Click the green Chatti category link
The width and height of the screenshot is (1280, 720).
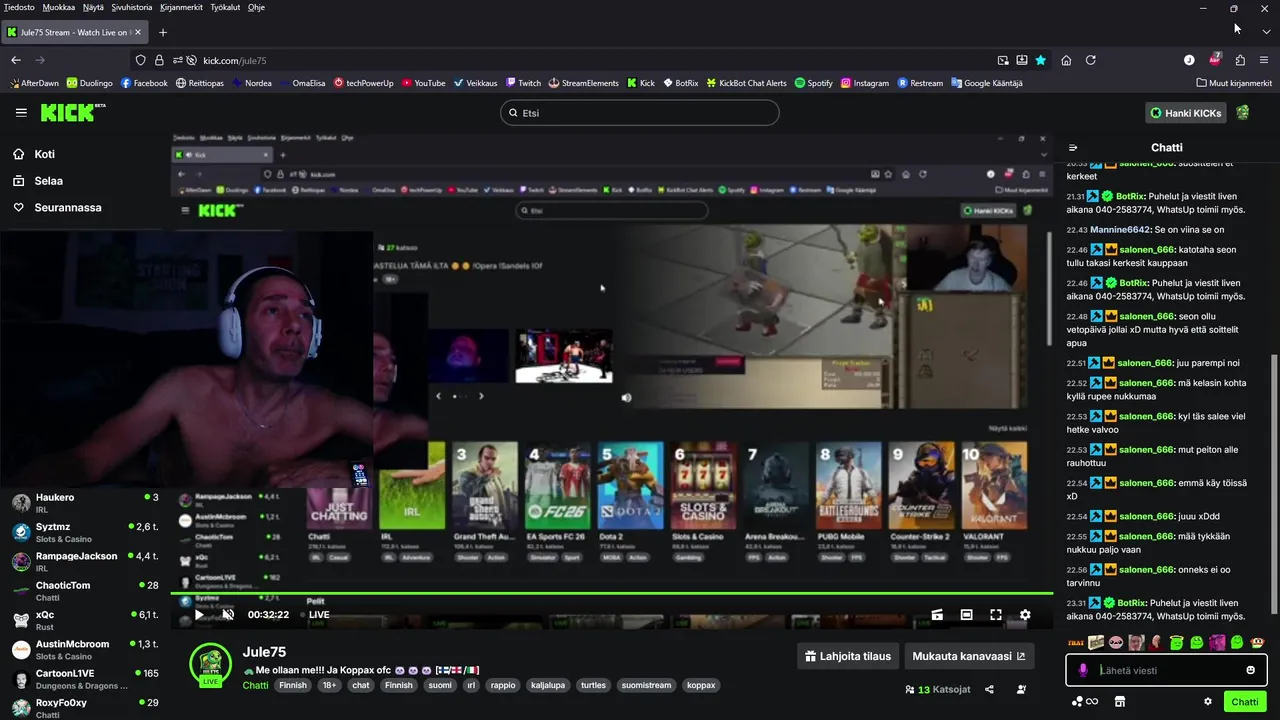[x=255, y=686]
